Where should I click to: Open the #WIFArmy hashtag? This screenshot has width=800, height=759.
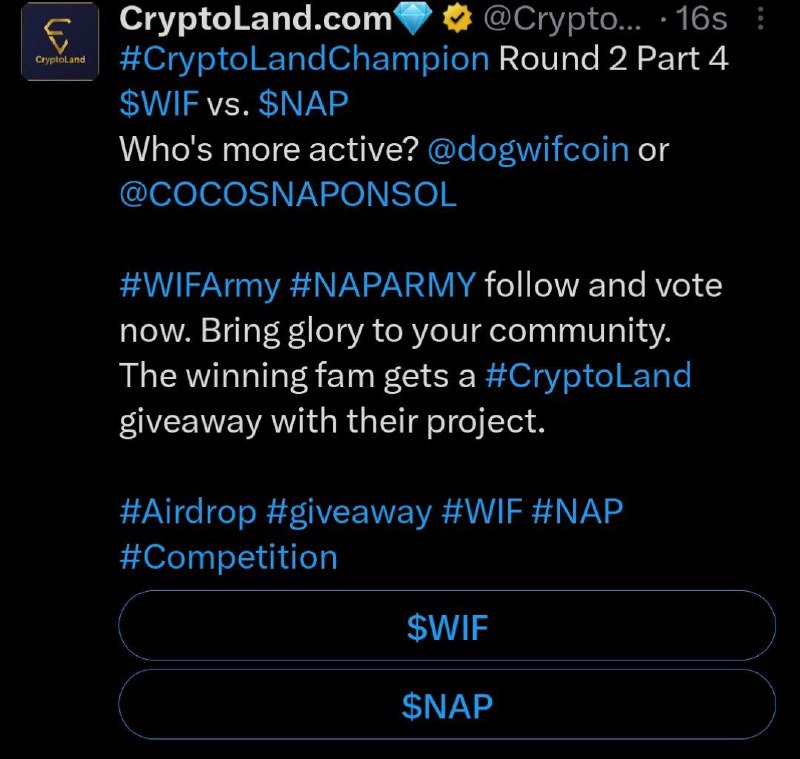point(200,286)
